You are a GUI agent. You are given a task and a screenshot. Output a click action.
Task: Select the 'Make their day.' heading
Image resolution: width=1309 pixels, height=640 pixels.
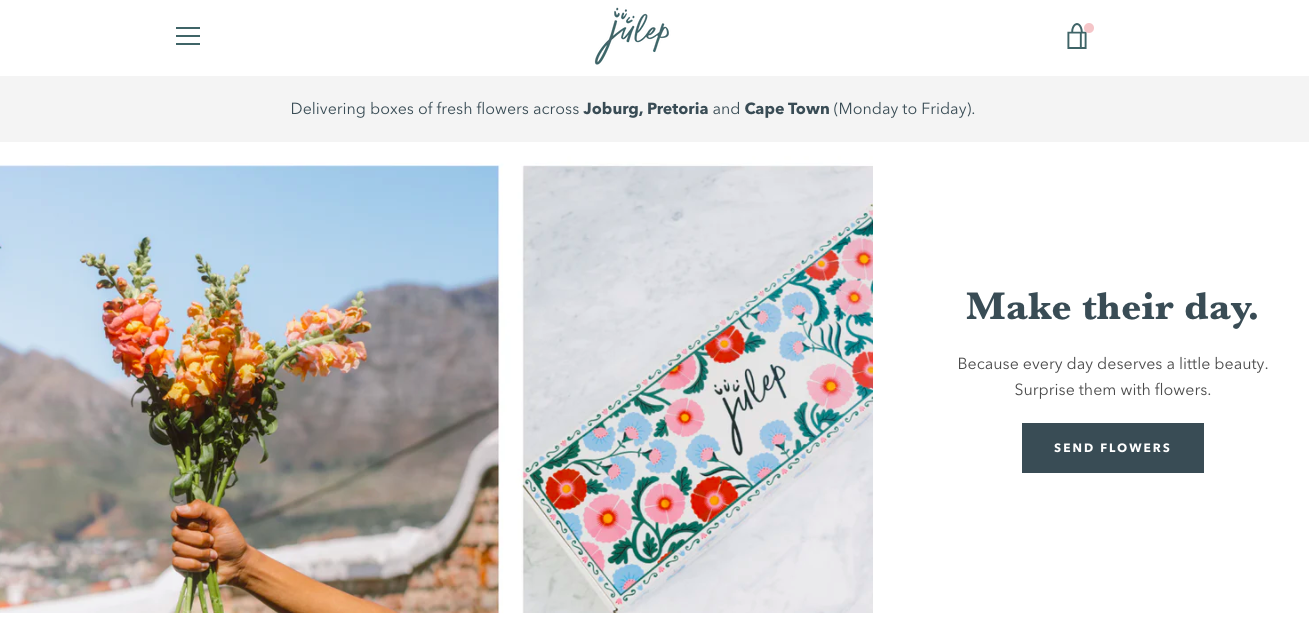1112,307
